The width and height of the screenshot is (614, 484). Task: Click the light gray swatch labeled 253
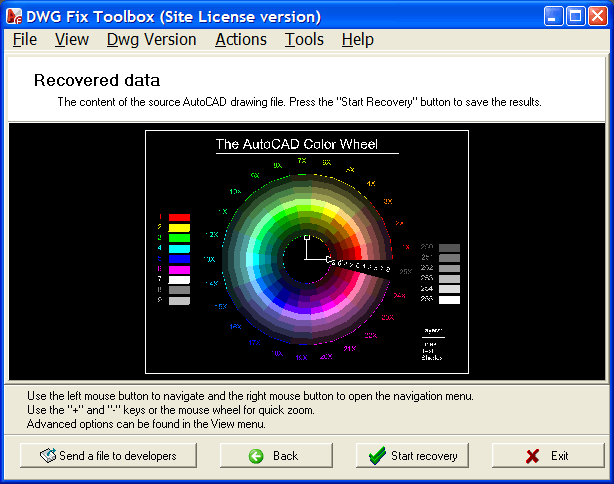click(x=449, y=279)
